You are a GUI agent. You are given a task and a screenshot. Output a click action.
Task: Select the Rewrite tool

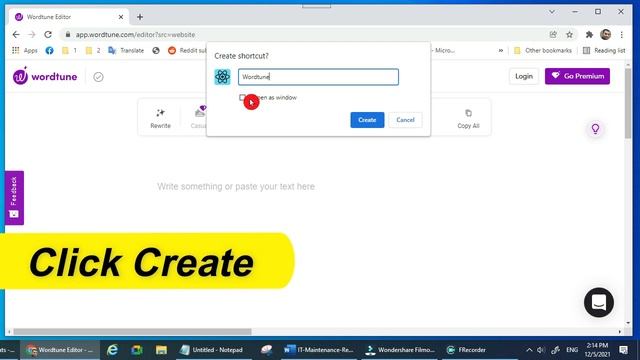(160, 118)
